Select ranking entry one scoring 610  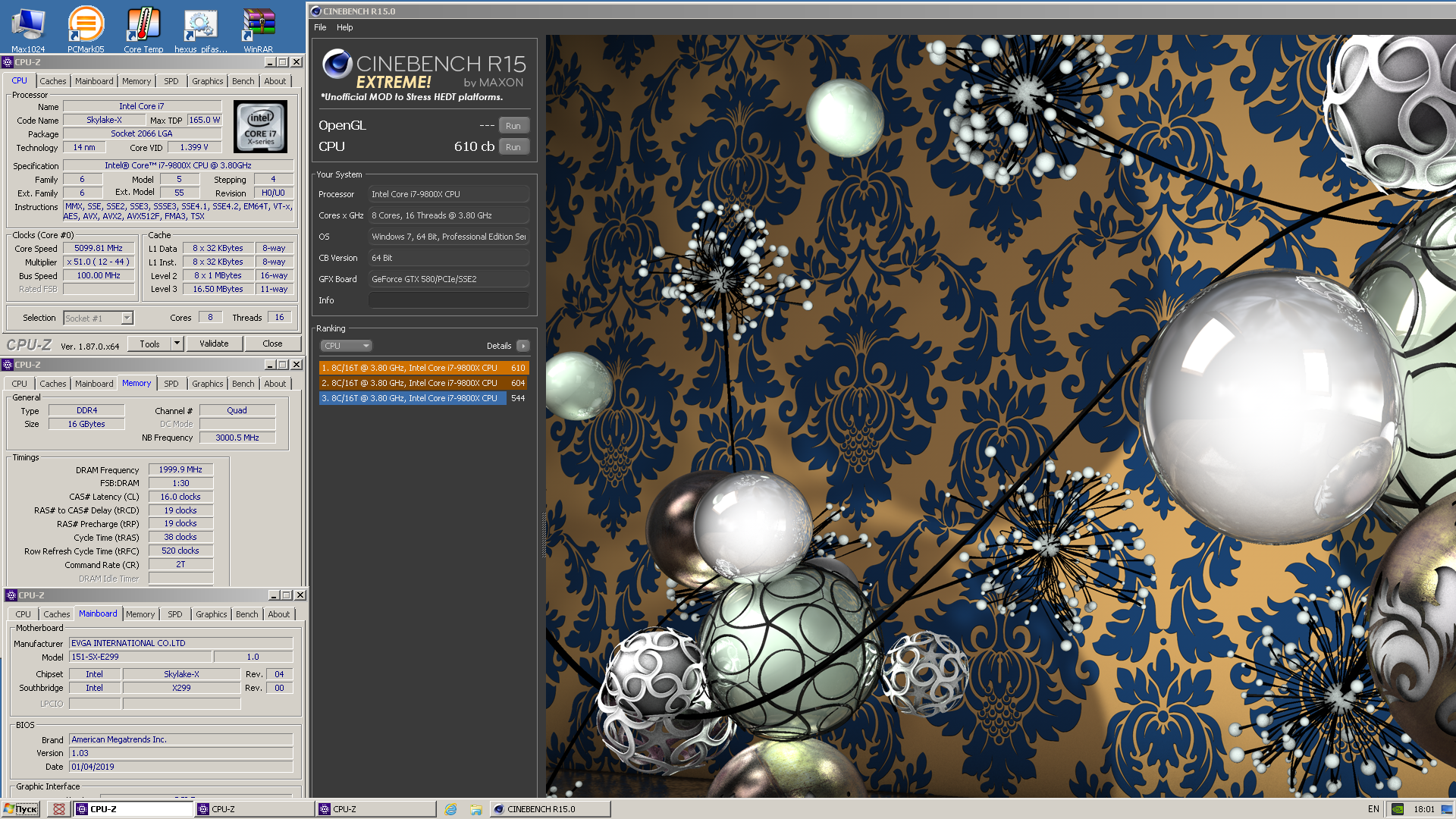pyautogui.click(x=424, y=368)
